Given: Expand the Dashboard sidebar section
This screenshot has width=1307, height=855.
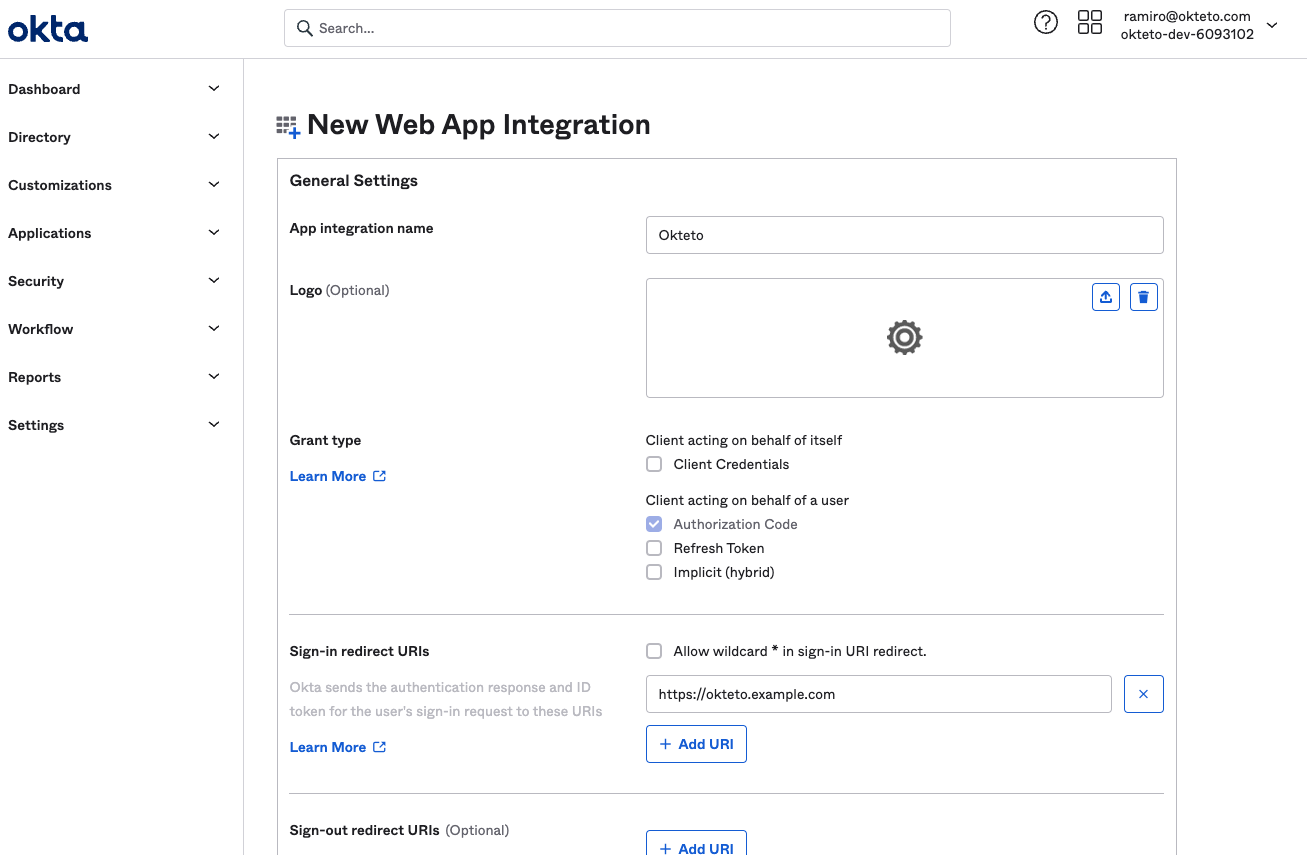Looking at the screenshot, I should (x=114, y=89).
